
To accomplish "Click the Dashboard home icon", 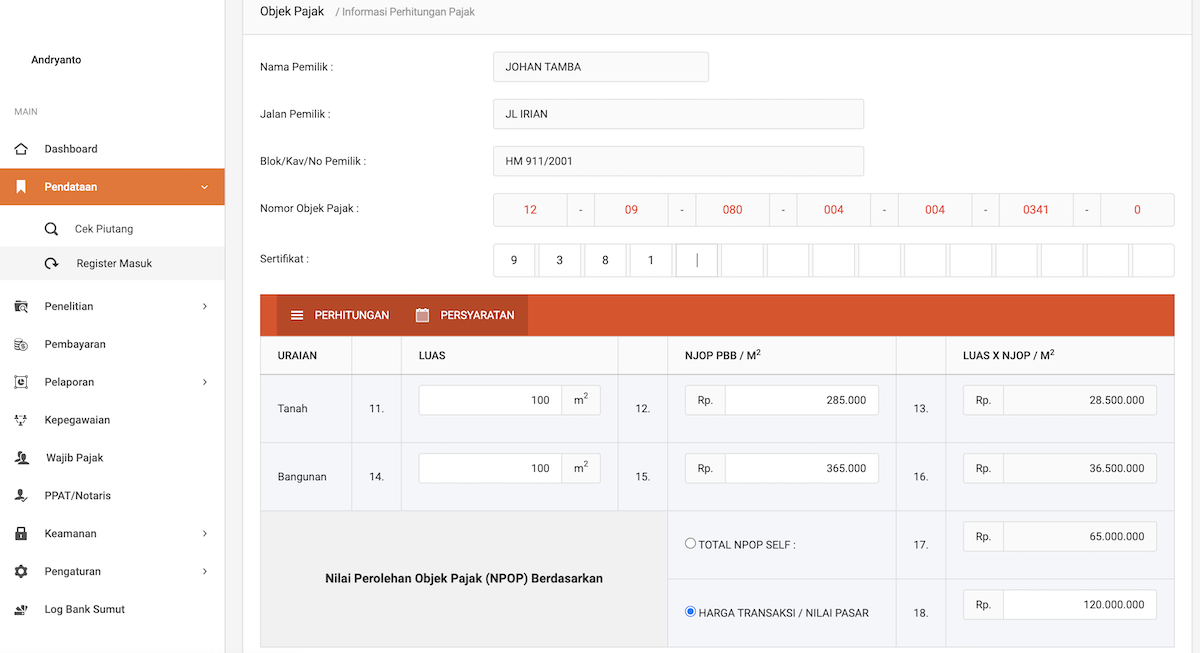I will coord(21,149).
